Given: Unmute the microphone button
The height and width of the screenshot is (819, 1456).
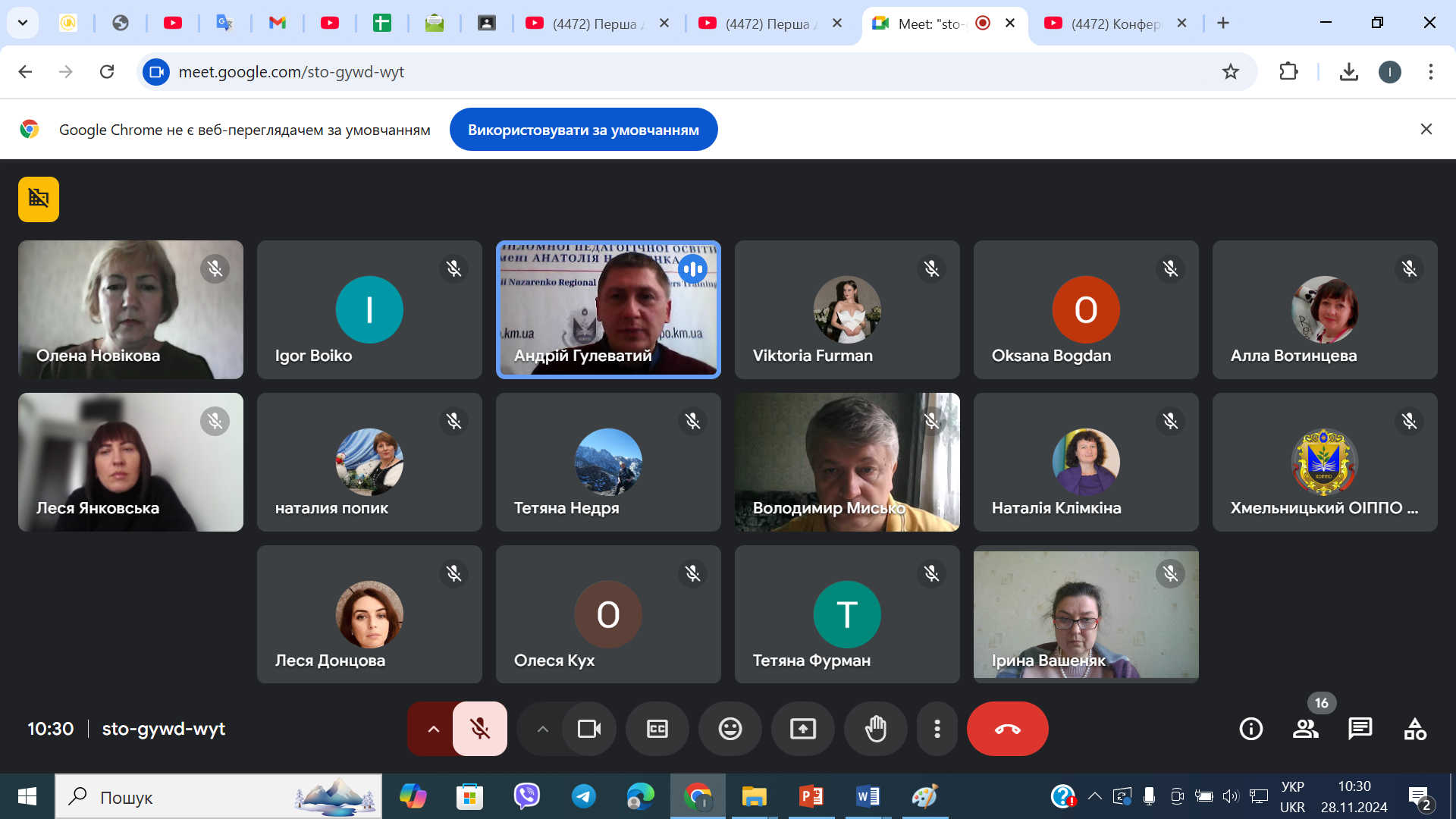Looking at the screenshot, I should [480, 729].
